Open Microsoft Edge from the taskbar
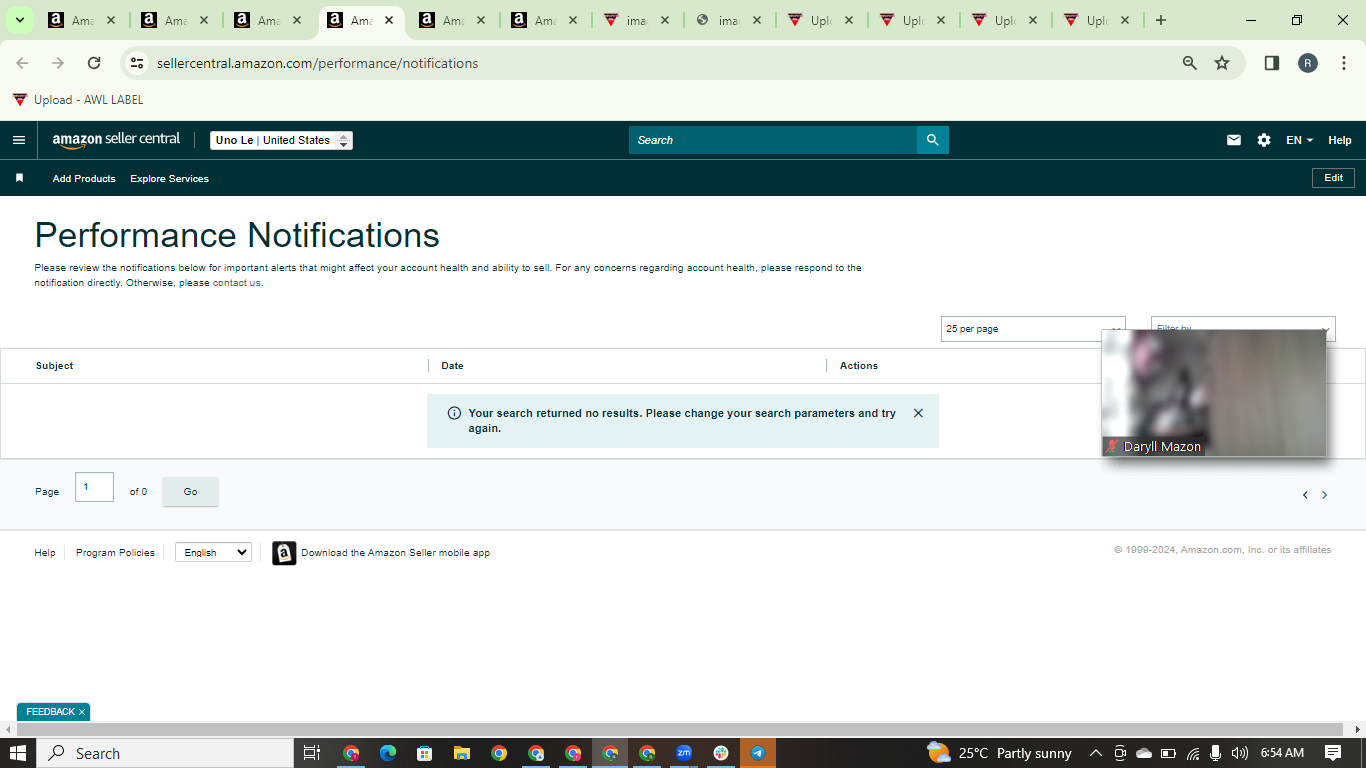 pyautogui.click(x=388, y=753)
